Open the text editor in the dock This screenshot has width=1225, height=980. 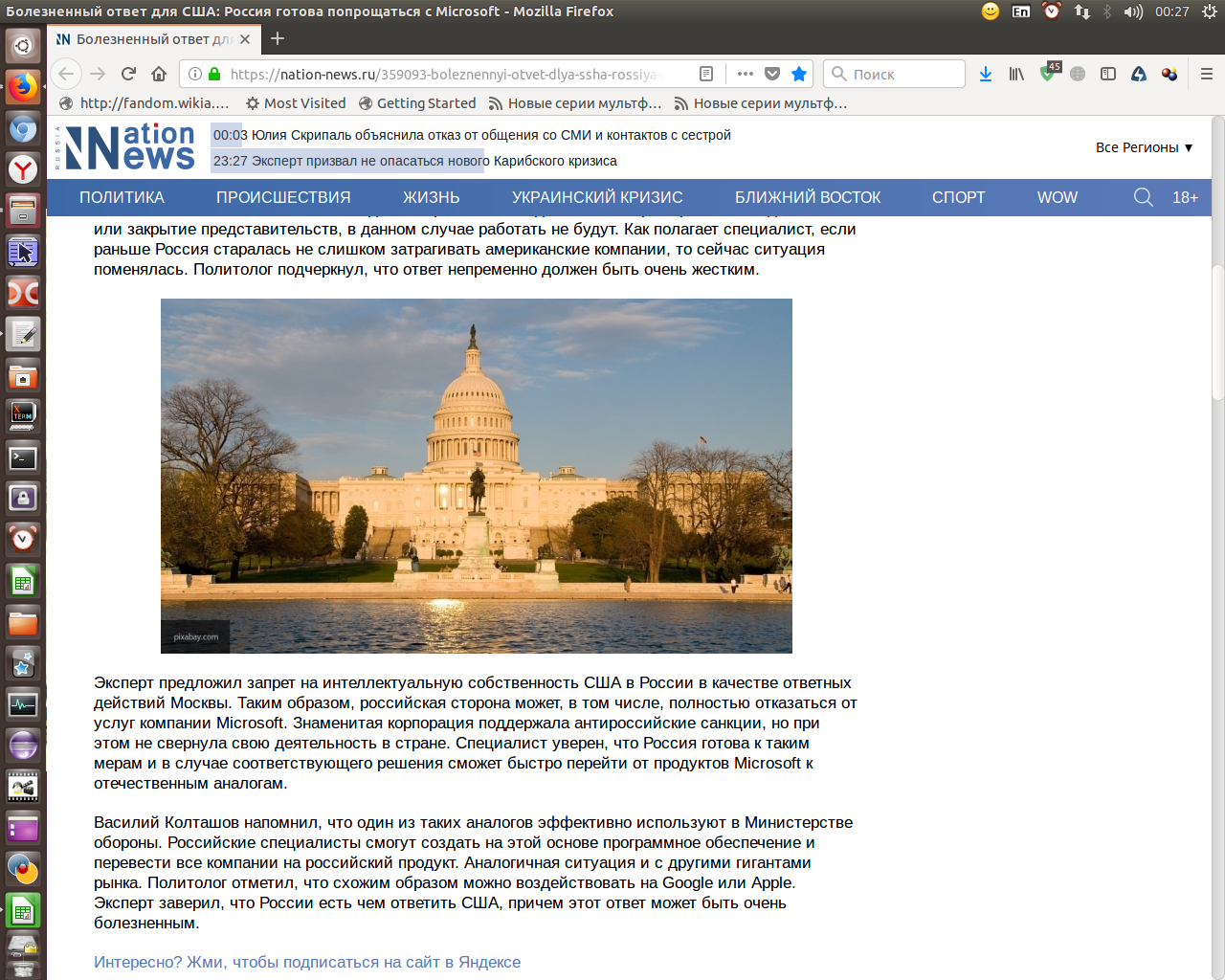pos(23,334)
